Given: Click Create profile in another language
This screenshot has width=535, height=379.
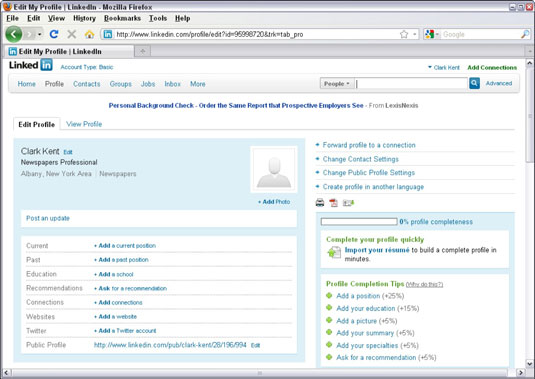Looking at the screenshot, I should [373, 187].
